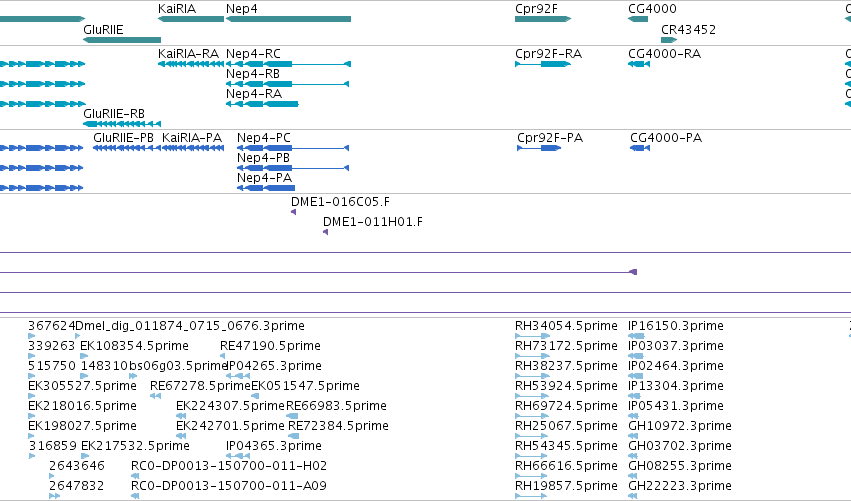The image size is (851, 501).
Task: Click the GH08255.3prime label
Action: pos(679,466)
